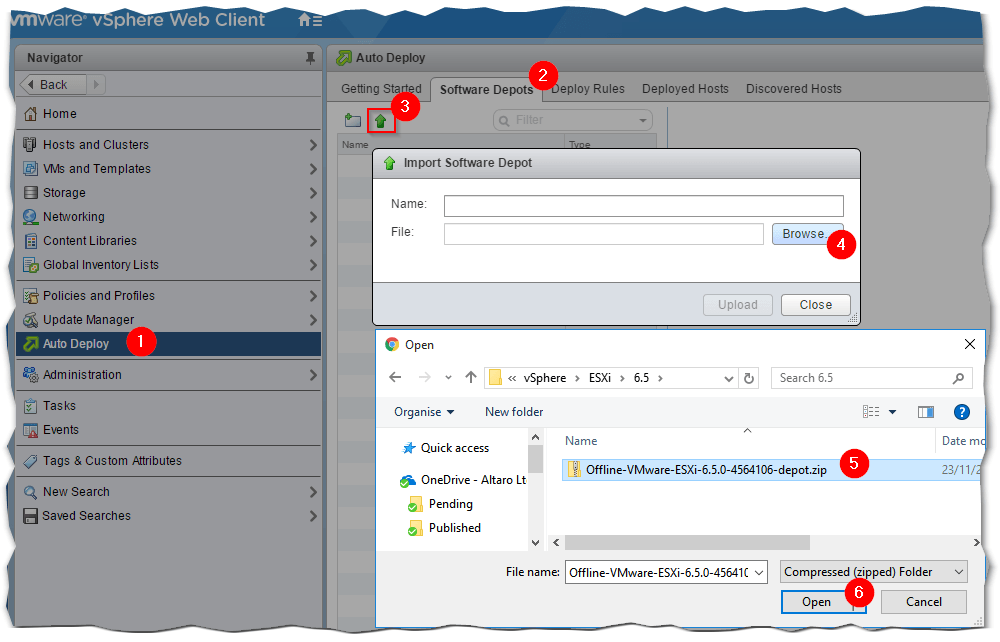
Task: Open the help icon in Open dialog
Action: pos(962,412)
